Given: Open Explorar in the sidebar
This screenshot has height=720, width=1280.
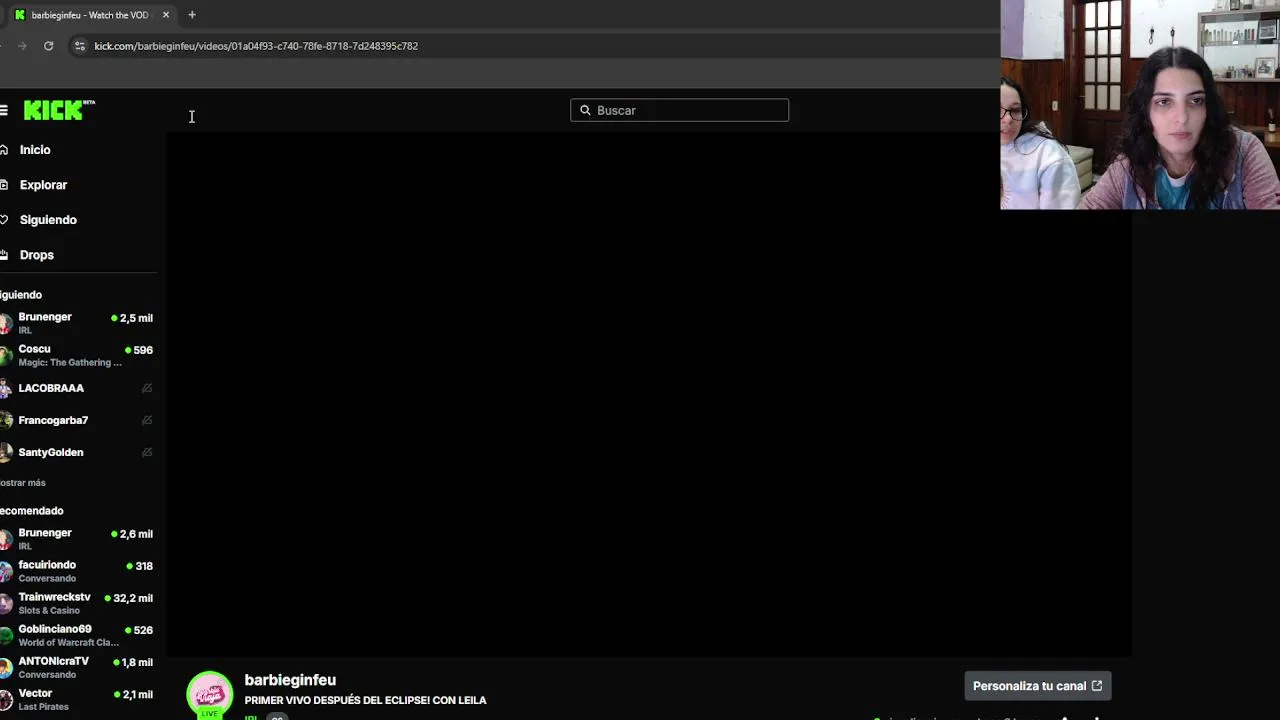Looking at the screenshot, I should click(x=43, y=185).
